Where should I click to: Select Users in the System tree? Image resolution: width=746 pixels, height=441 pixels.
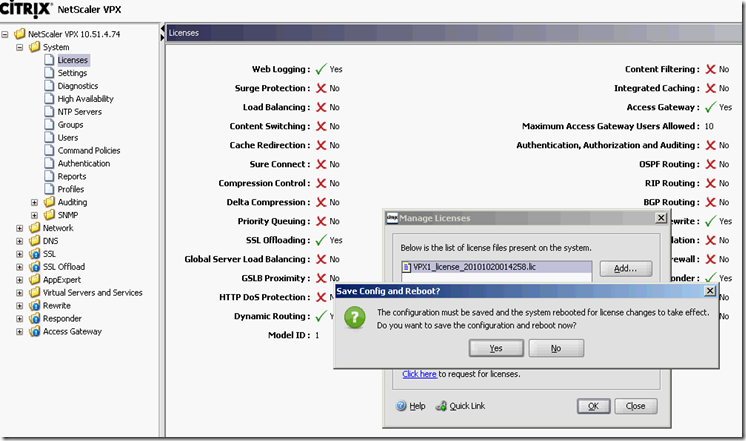pyautogui.click(x=68, y=137)
